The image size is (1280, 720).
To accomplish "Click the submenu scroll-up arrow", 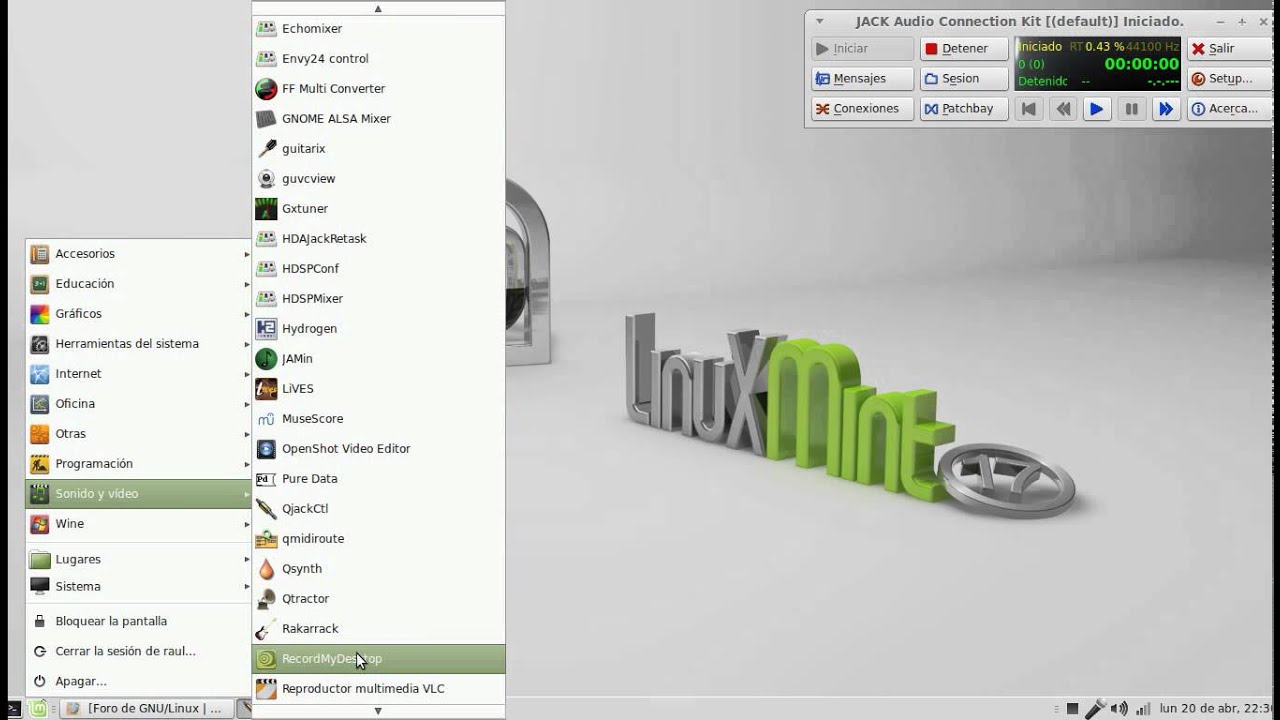I will point(378,8).
